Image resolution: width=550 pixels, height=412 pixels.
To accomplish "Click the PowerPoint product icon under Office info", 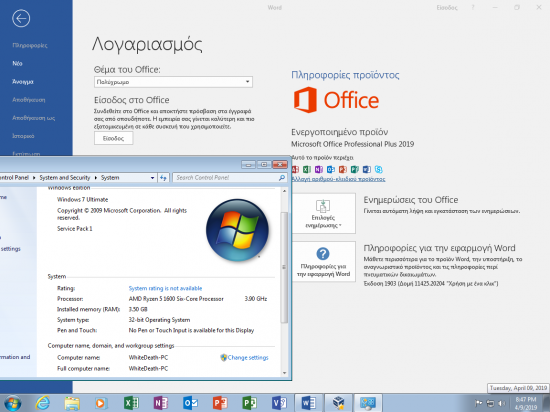I will [x=343, y=170].
